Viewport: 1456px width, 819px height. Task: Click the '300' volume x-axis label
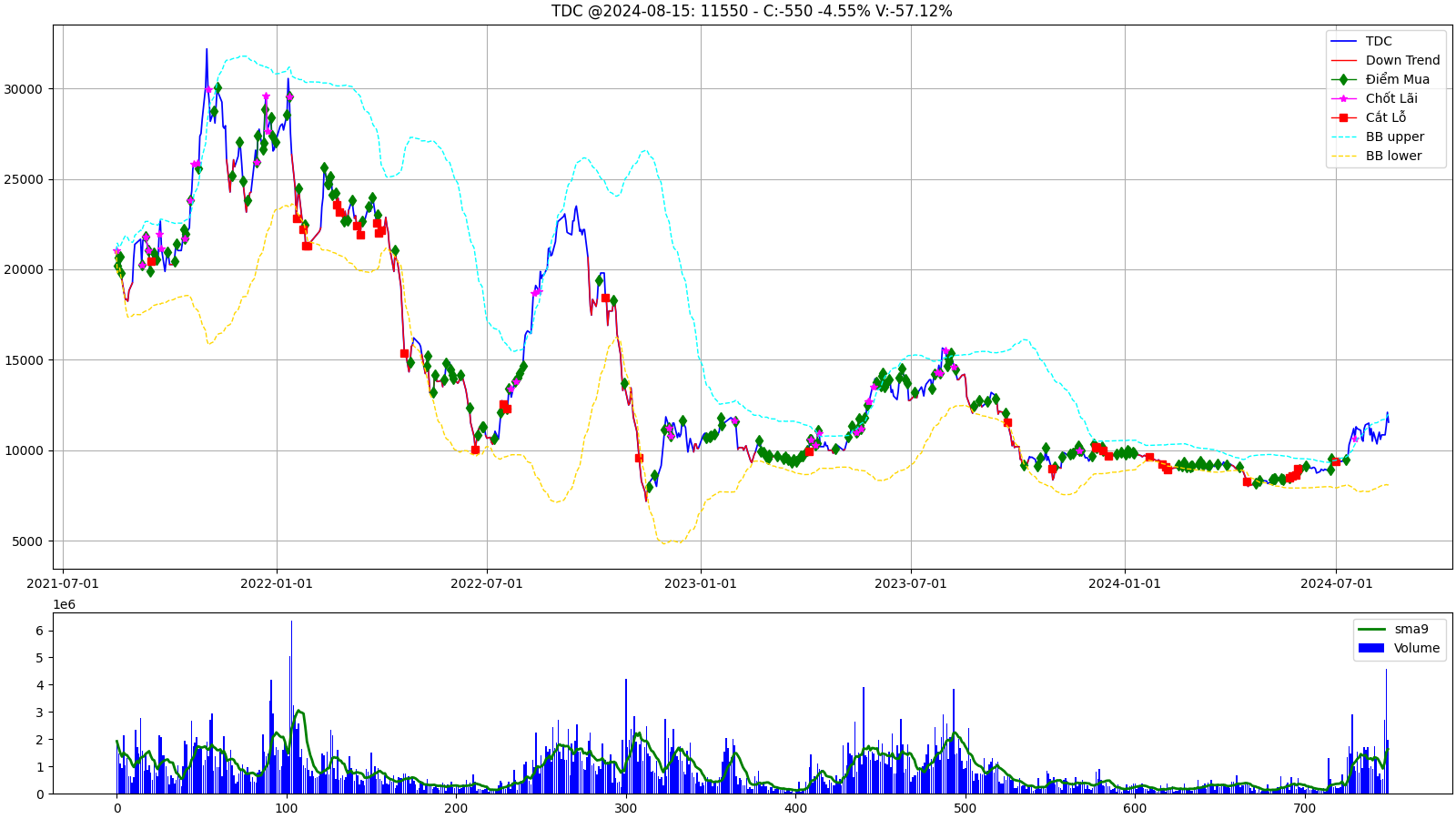click(625, 808)
